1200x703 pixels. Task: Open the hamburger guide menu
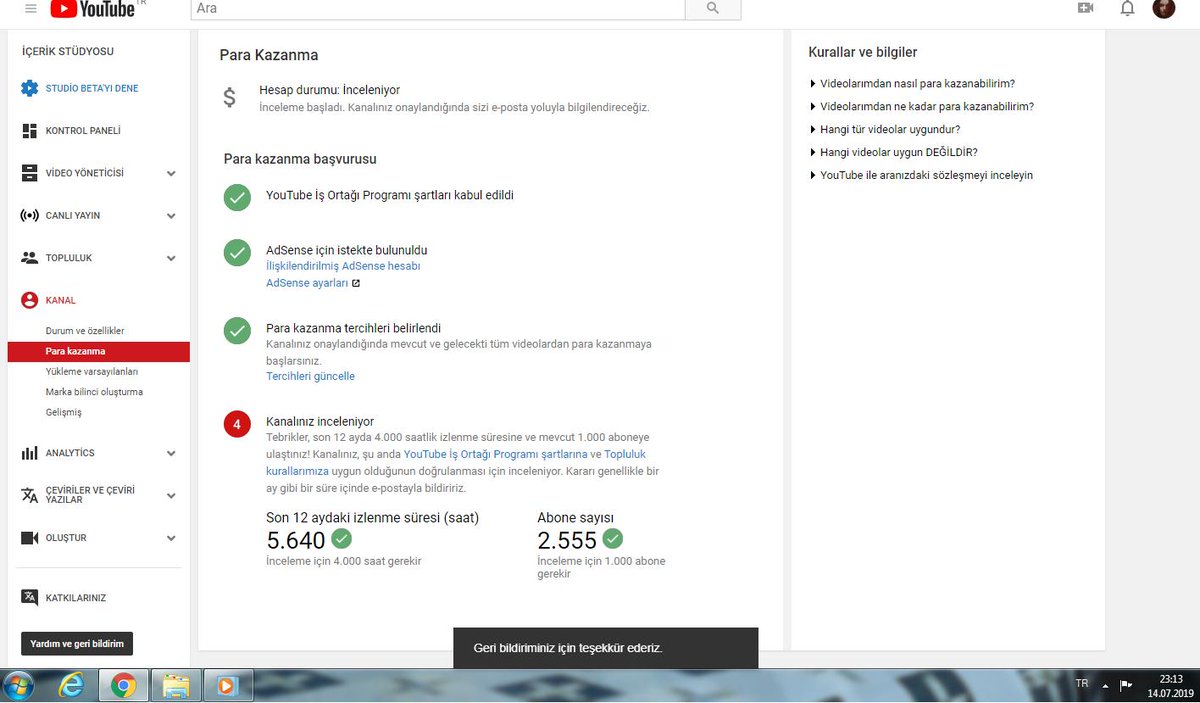30,8
